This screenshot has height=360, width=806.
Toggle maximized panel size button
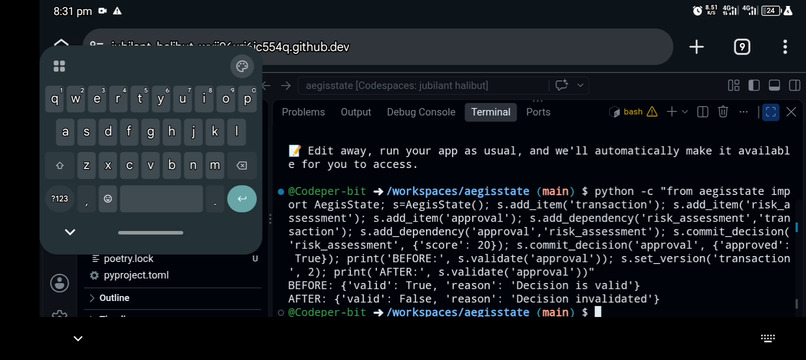(770, 112)
